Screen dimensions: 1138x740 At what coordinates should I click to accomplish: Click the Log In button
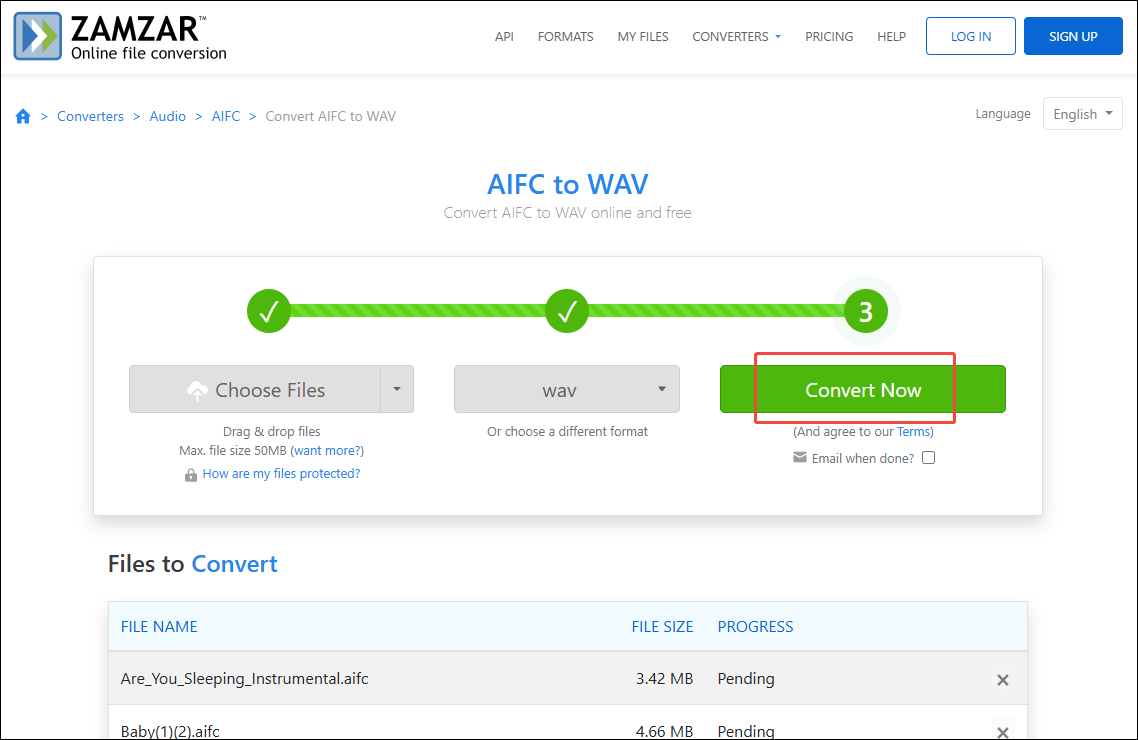970,36
